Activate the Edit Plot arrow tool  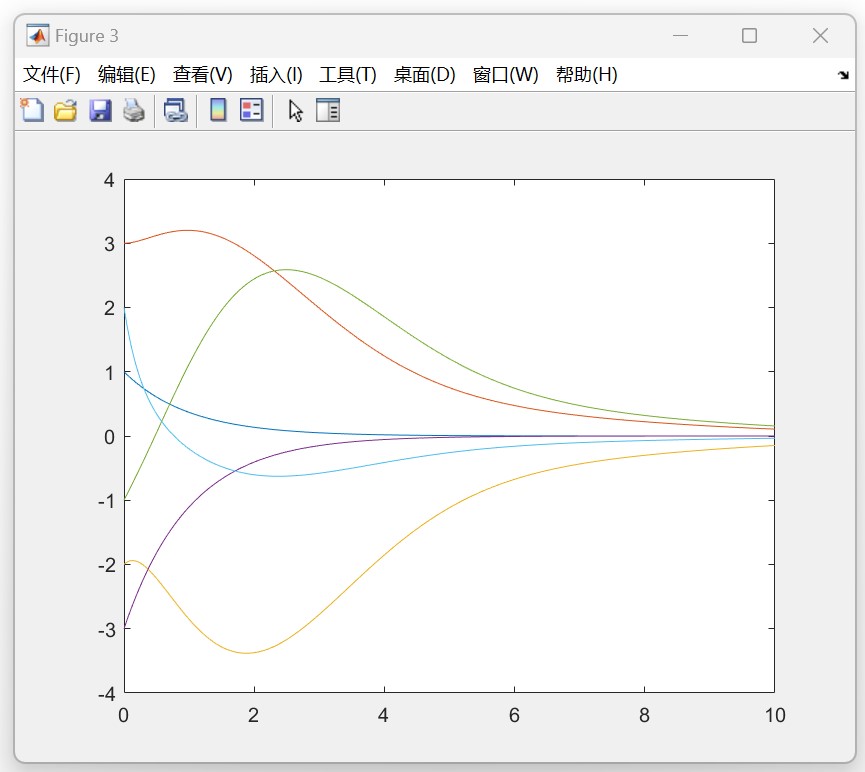click(x=296, y=110)
